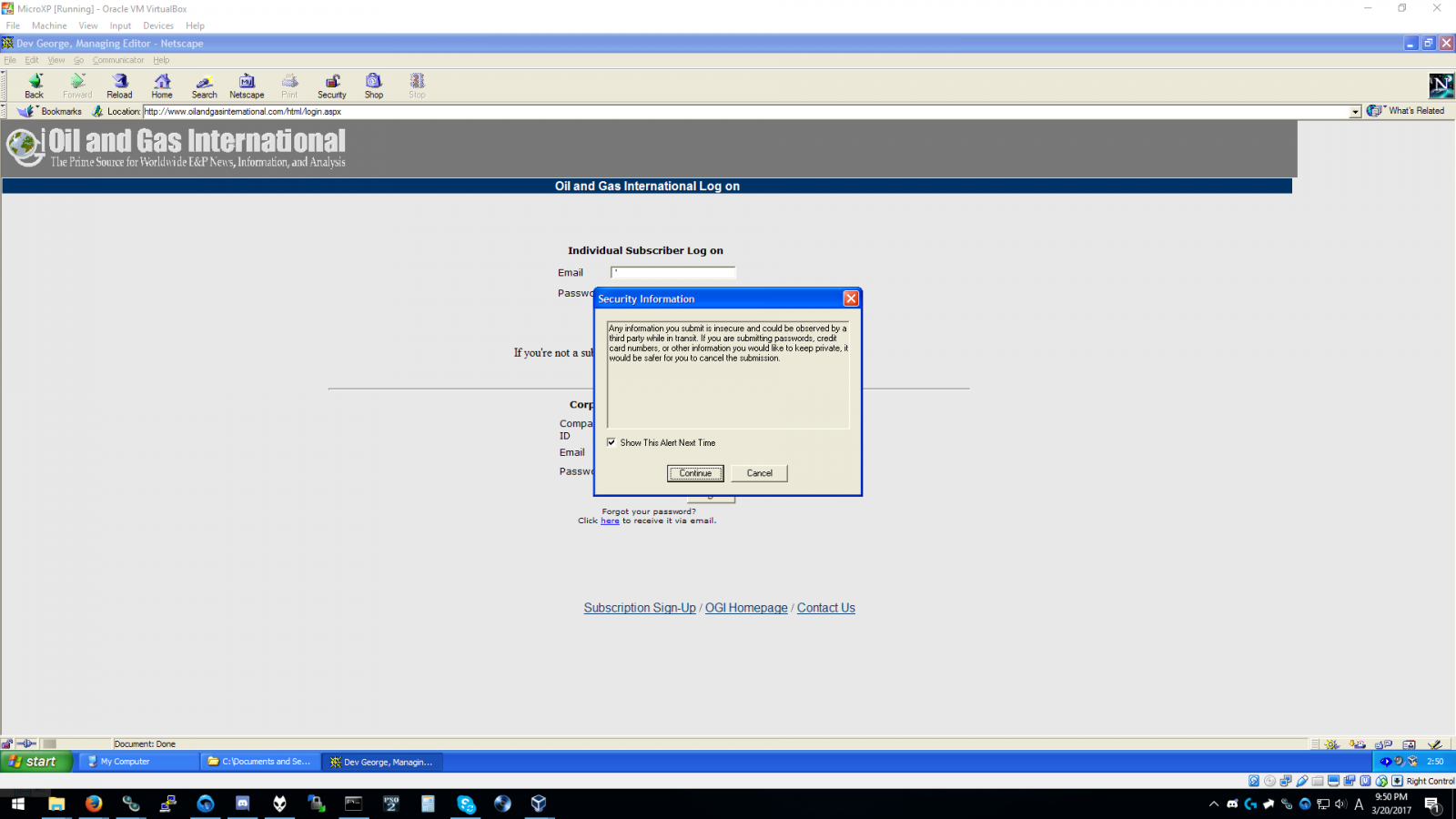Open the Subscription Sign-Up link
The width and height of the screenshot is (1456, 819).
(640, 608)
